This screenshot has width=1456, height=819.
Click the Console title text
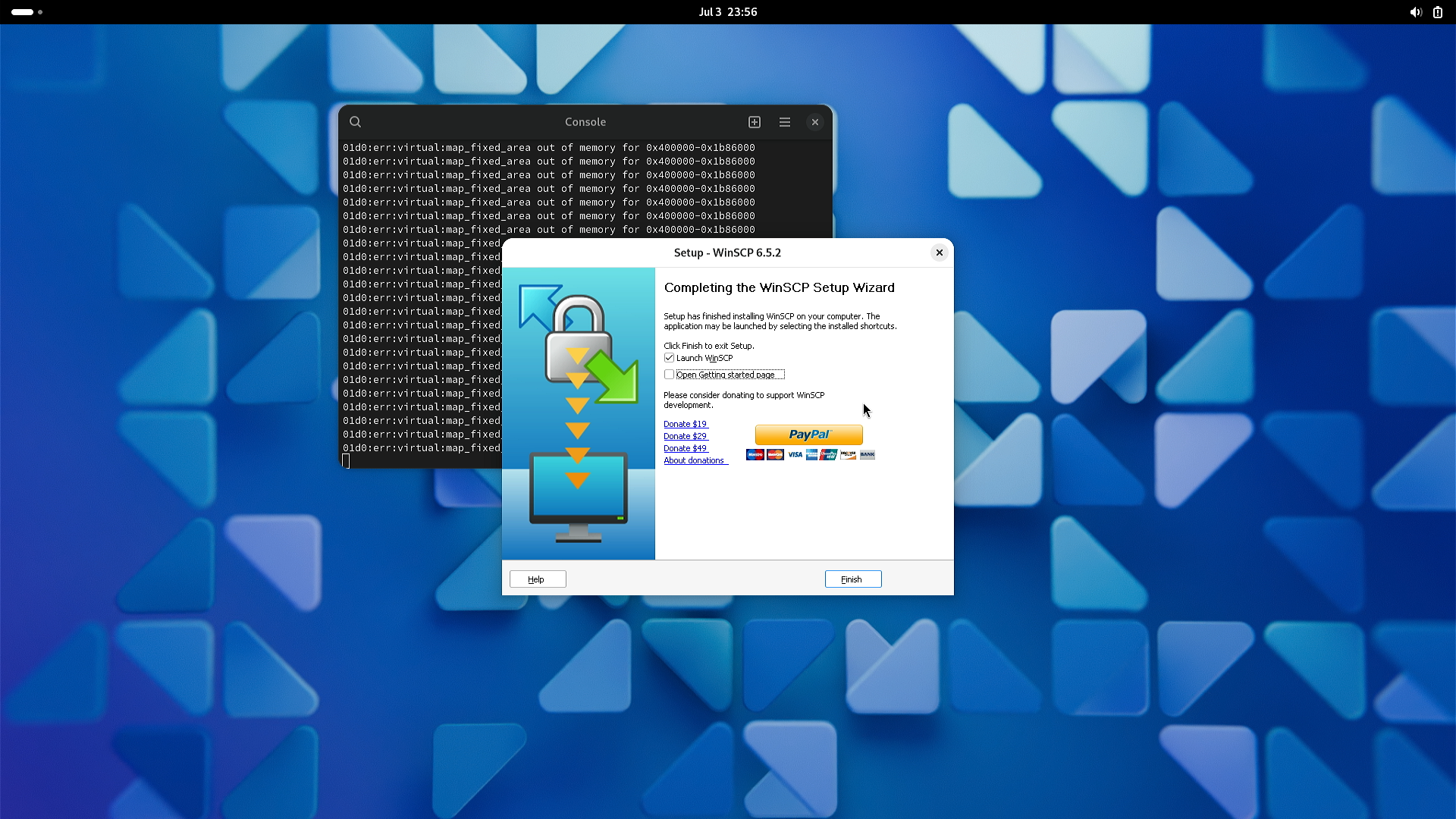(585, 122)
